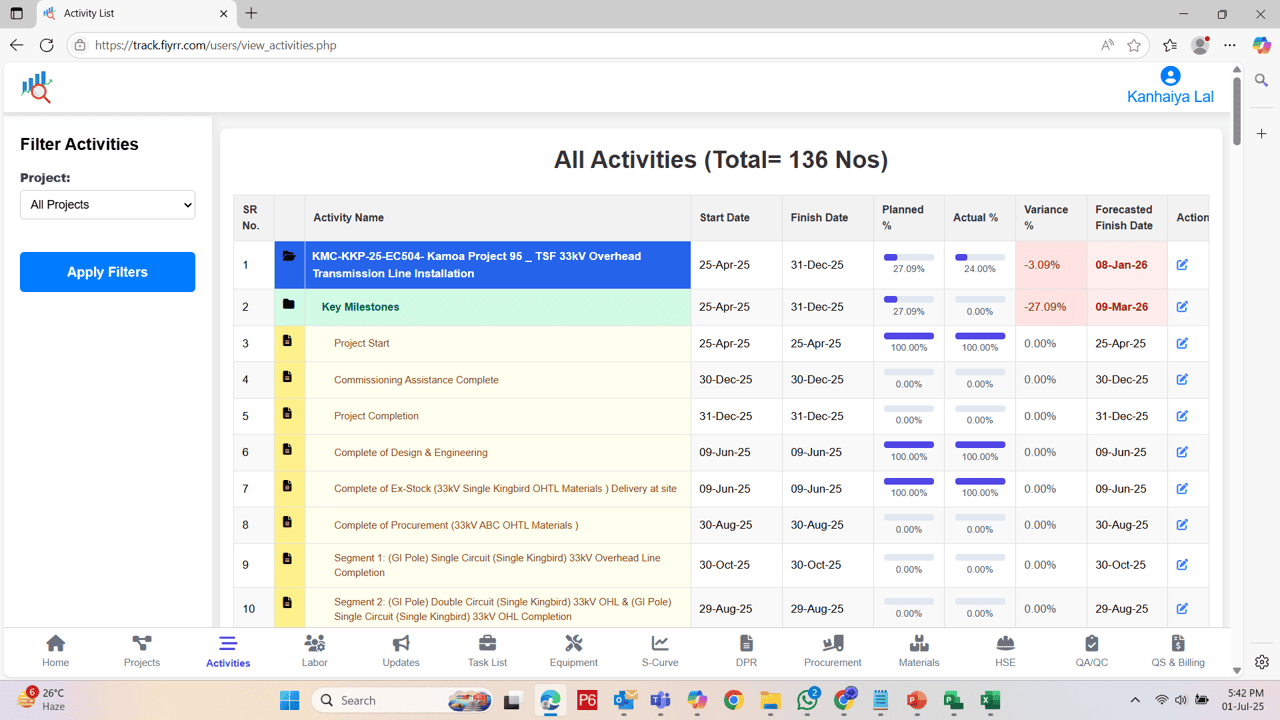Select the Labor icon
The height and width of the screenshot is (720, 1280).
[314, 650]
